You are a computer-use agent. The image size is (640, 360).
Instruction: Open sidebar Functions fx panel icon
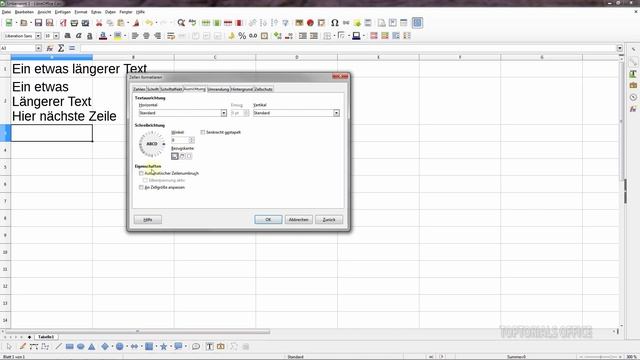click(633, 109)
